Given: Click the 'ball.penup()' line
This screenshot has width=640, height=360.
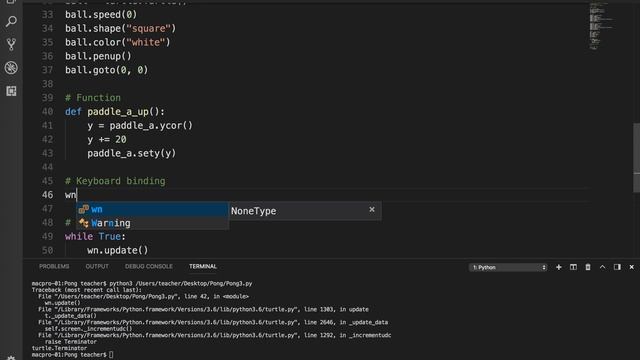Looking at the screenshot, I should point(98,56).
